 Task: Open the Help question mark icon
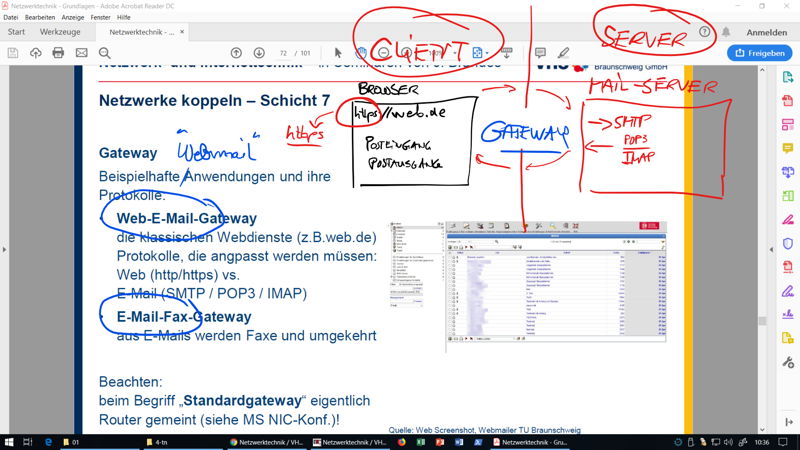[x=705, y=32]
